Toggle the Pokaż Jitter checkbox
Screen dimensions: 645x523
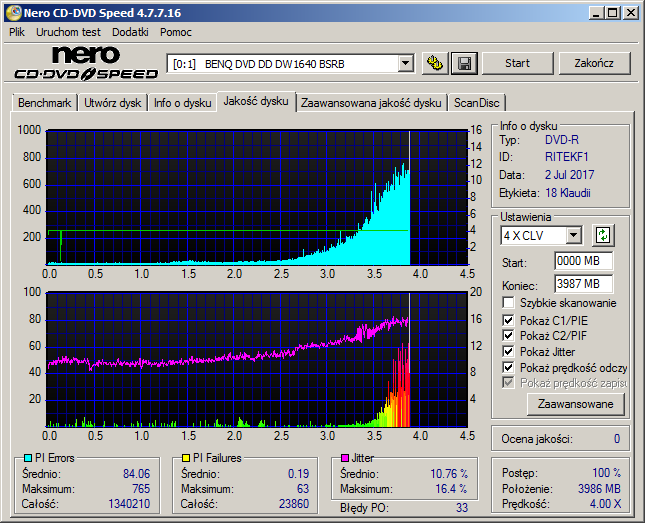[508, 351]
